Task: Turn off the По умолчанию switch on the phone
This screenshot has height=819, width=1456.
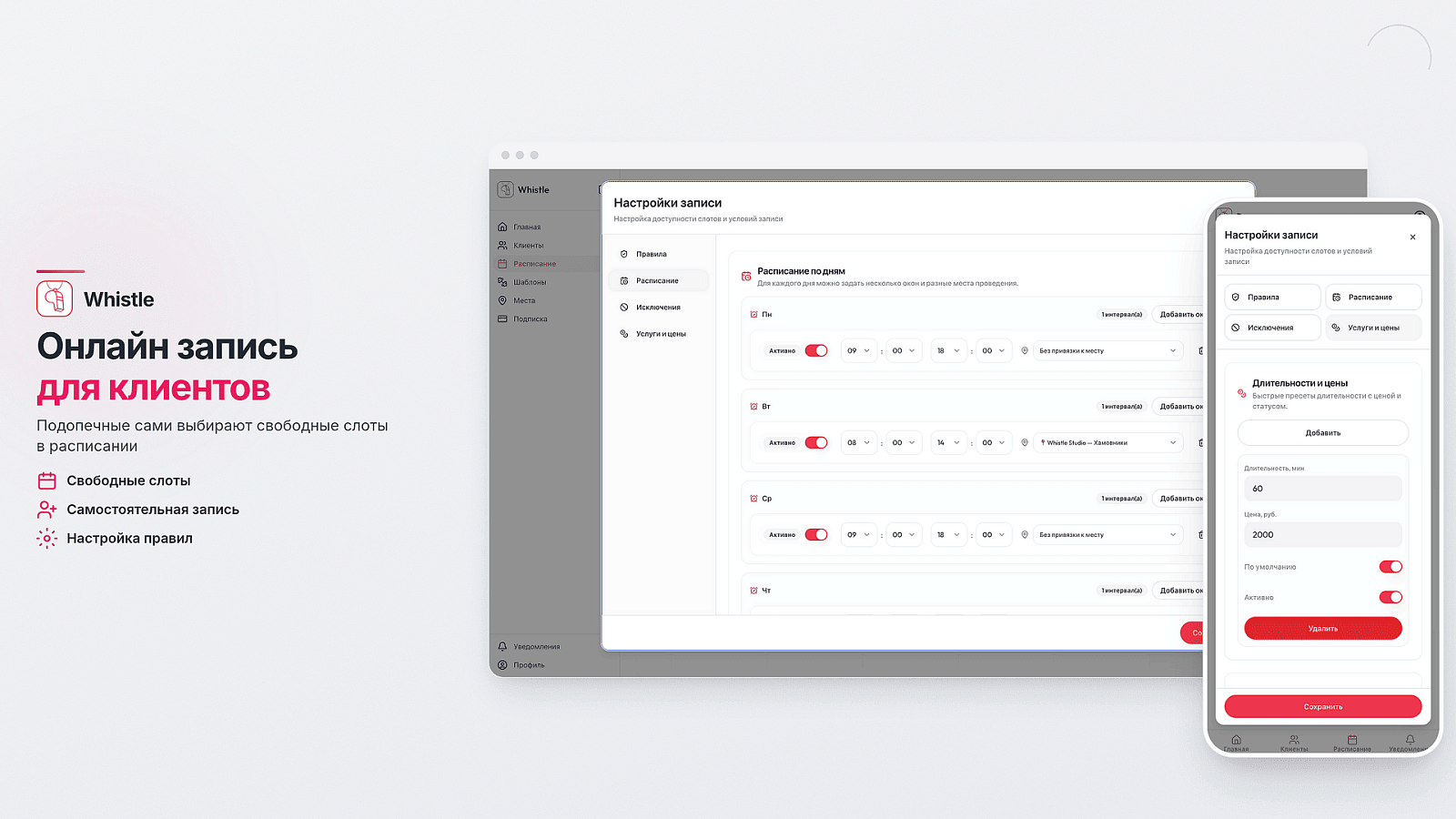Action: (1390, 567)
